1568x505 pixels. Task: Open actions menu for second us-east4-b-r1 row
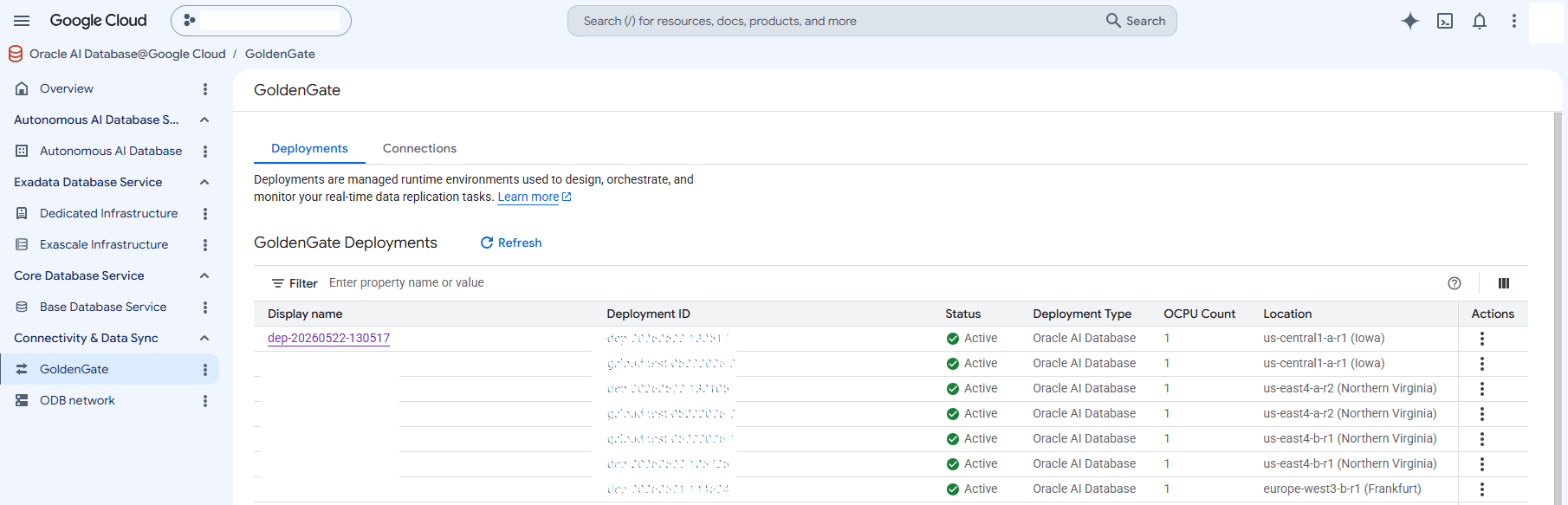point(1482,464)
